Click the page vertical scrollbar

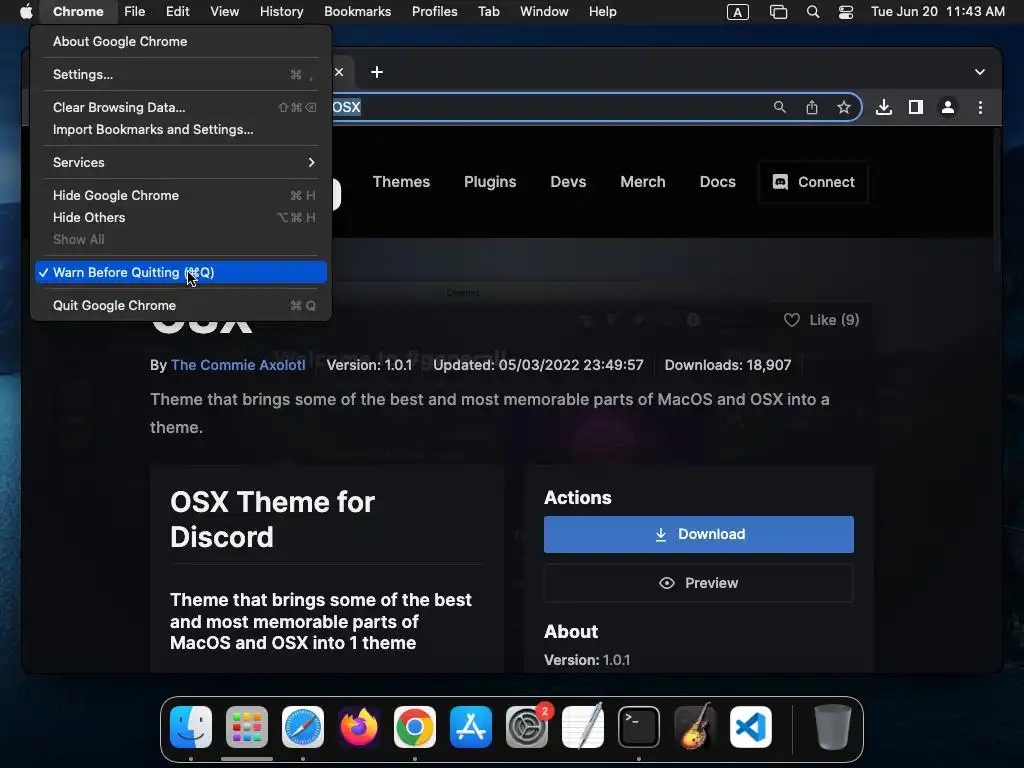997,199
